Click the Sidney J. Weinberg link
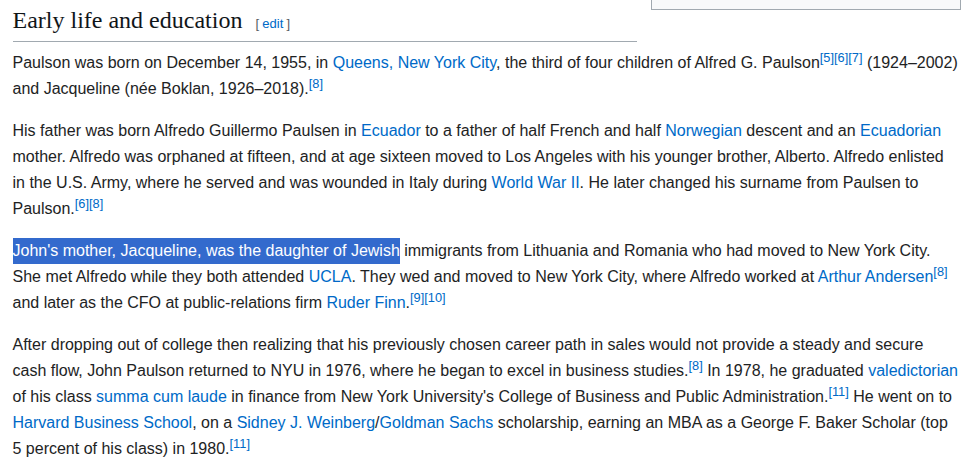 pos(304,422)
